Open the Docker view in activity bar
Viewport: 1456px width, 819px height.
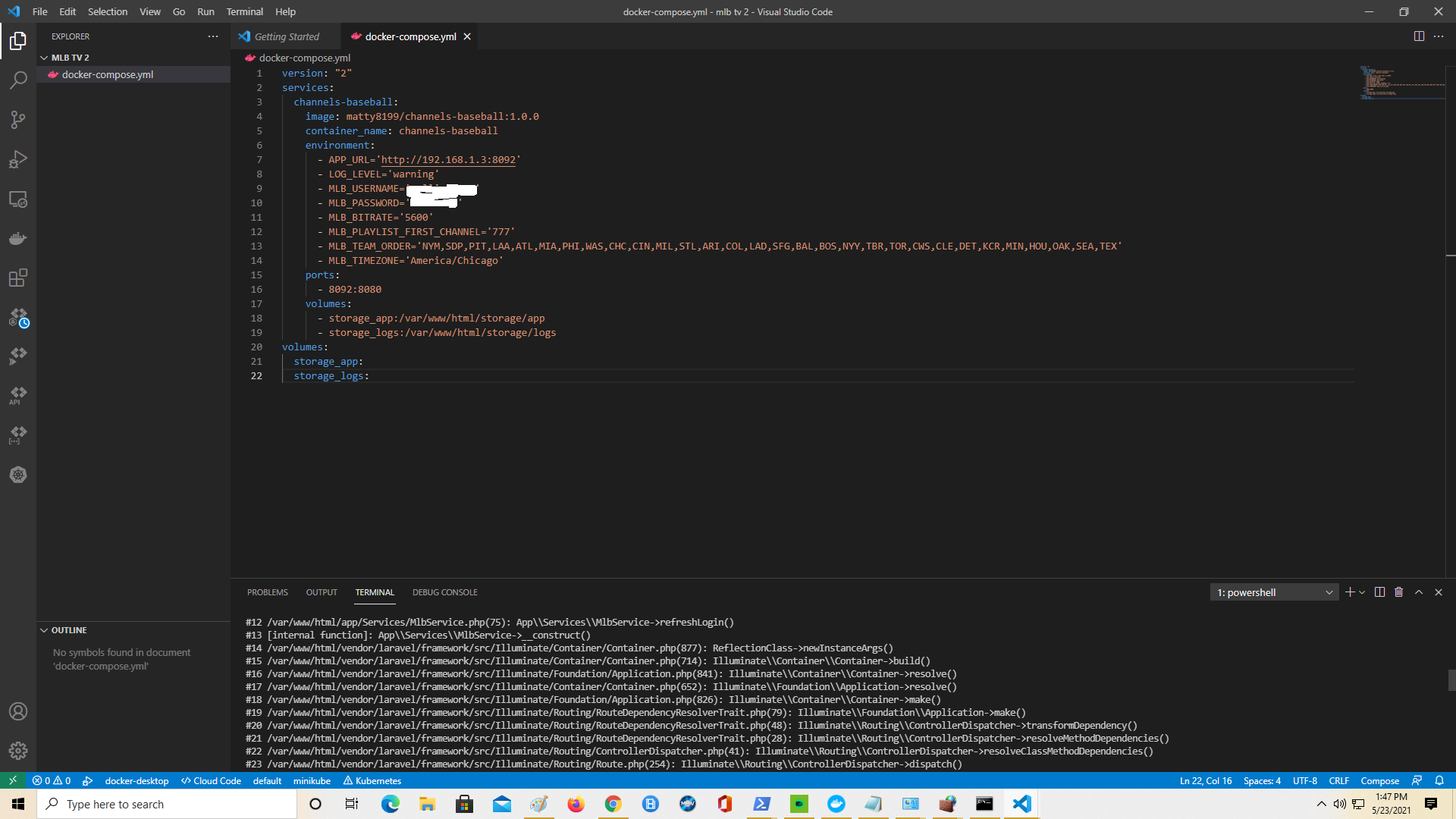(18, 239)
